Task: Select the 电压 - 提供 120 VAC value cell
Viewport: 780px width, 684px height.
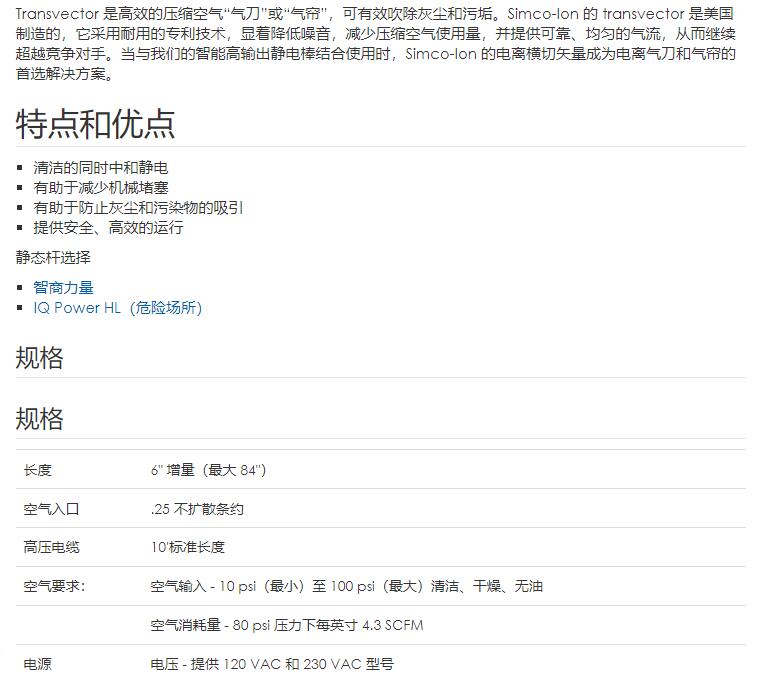Action: tap(272, 664)
